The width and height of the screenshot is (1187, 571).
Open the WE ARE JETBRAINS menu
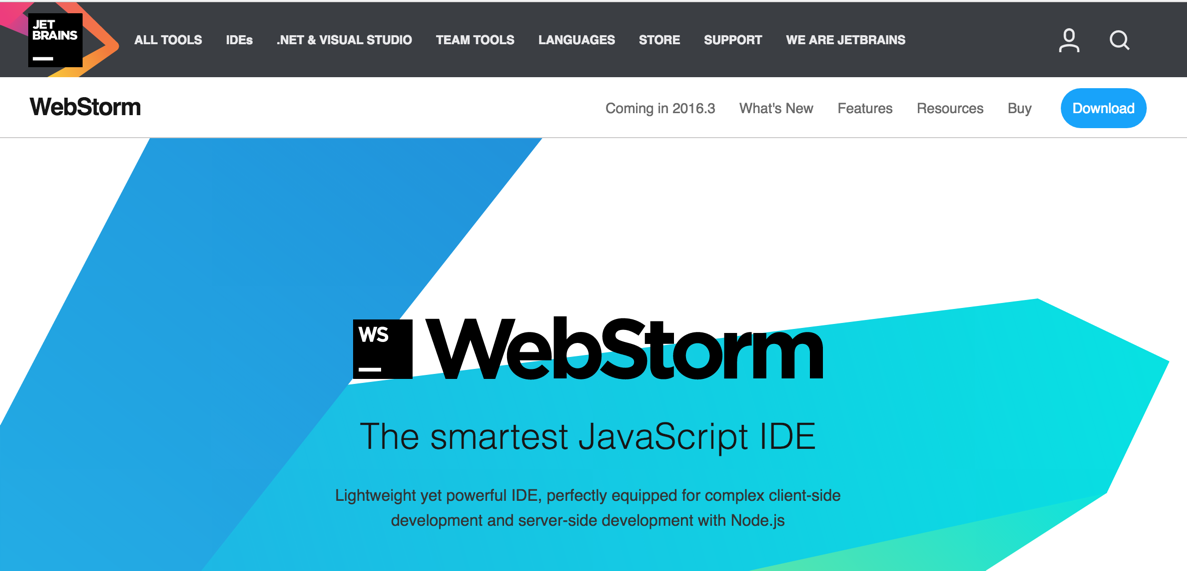point(846,40)
